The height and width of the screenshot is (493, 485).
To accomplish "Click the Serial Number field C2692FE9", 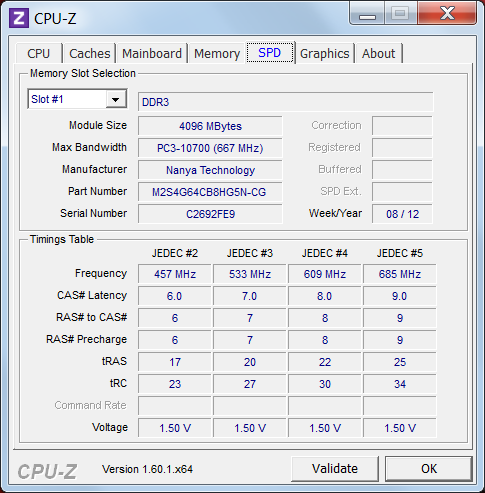I will tap(210, 214).
